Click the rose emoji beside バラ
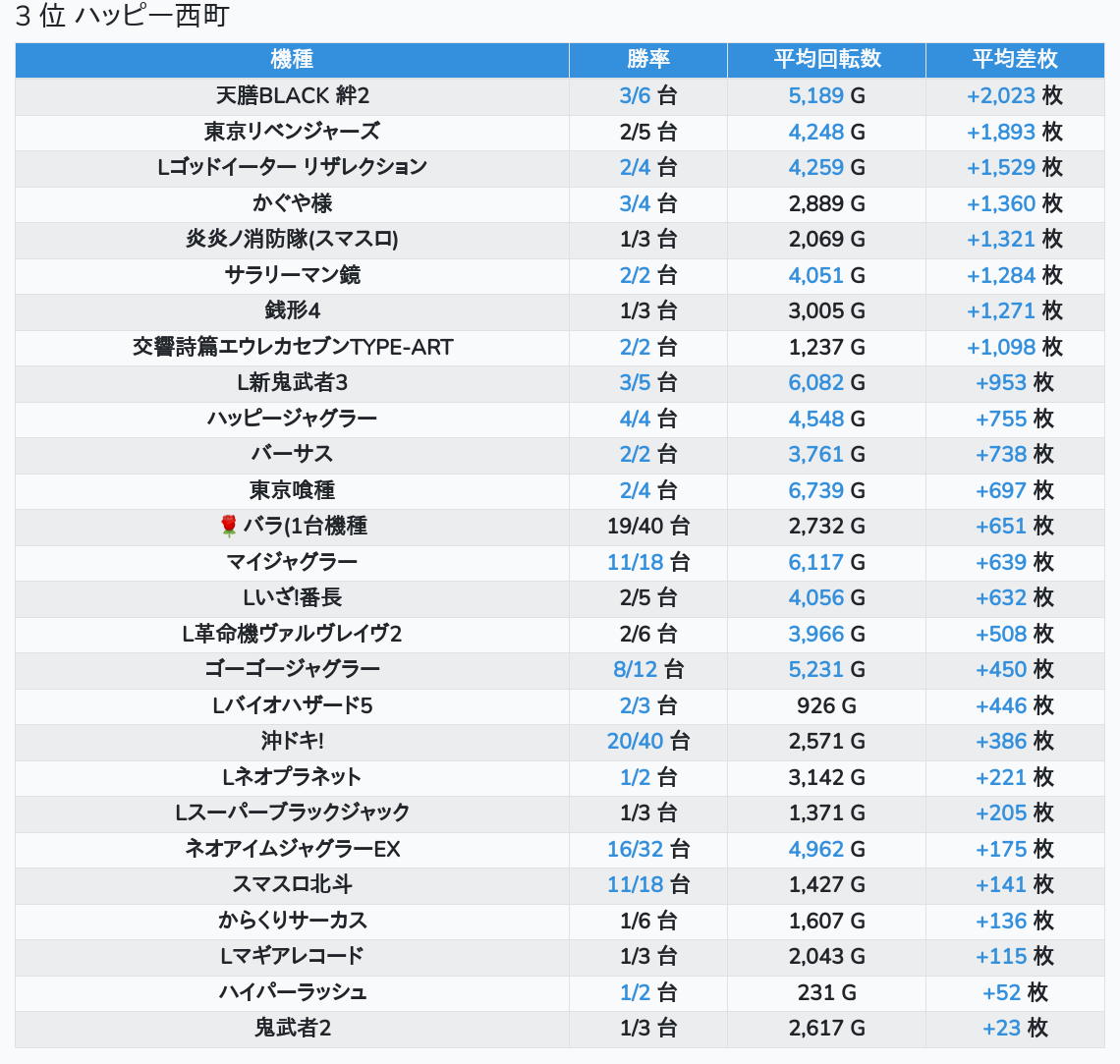The height and width of the screenshot is (1064, 1120). click(229, 526)
